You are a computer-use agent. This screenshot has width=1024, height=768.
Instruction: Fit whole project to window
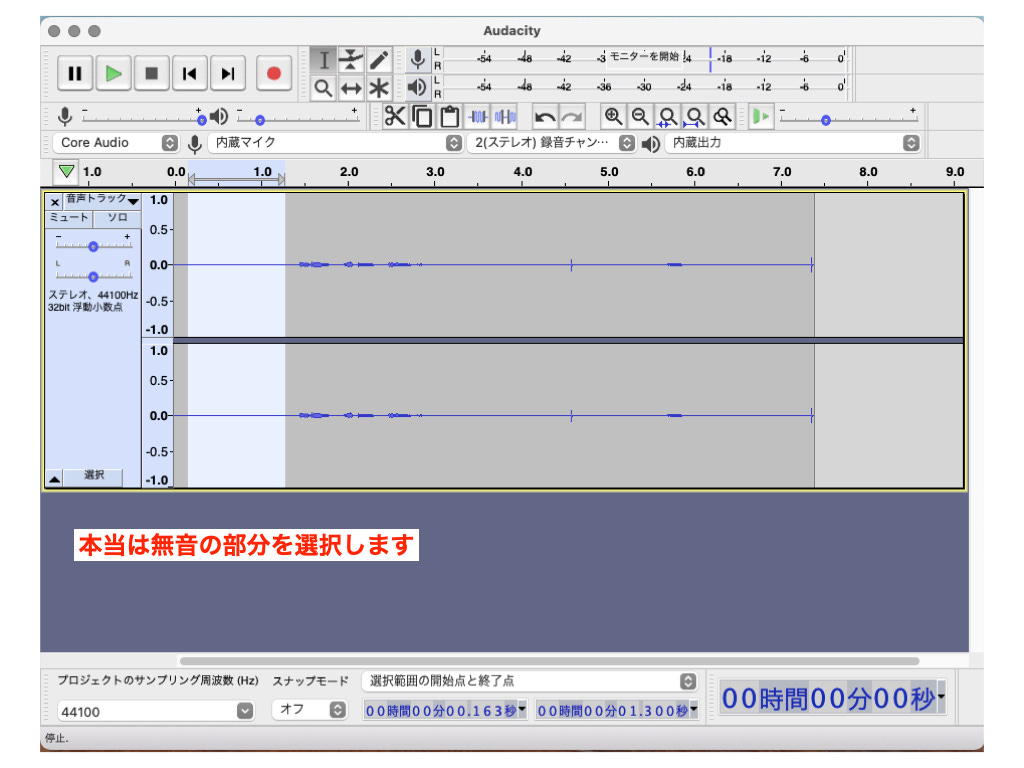[695, 116]
